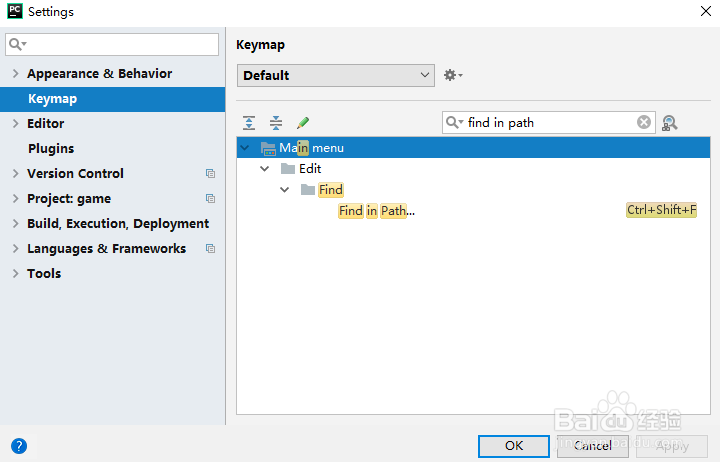Click the green pencil Edit Shortcut icon
The height and width of the screenshot is (462, 720).
point(303,123)
